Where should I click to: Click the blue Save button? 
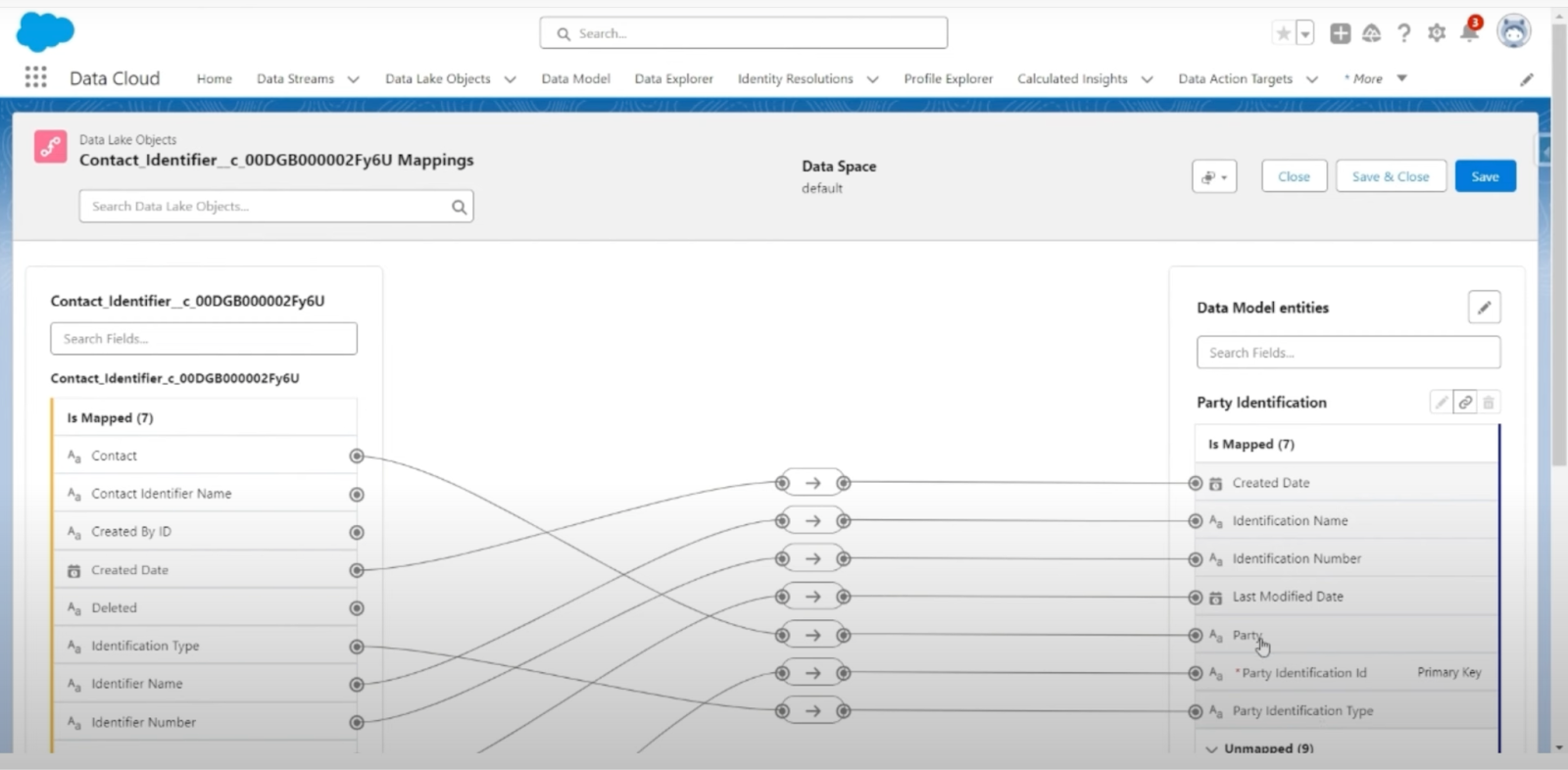[x=1485, y=176]
